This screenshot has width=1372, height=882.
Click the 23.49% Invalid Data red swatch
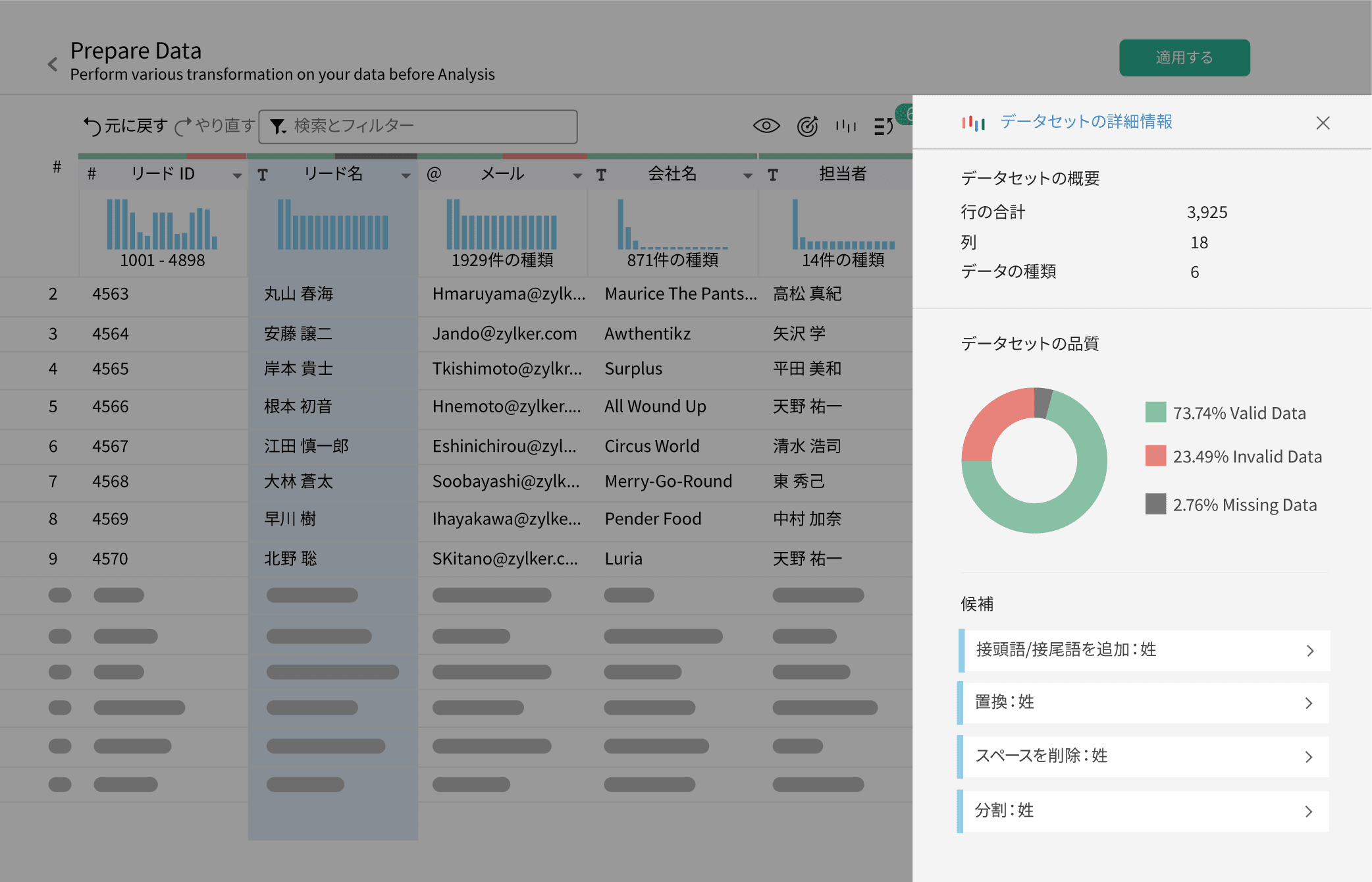(x=1155, y=456)
